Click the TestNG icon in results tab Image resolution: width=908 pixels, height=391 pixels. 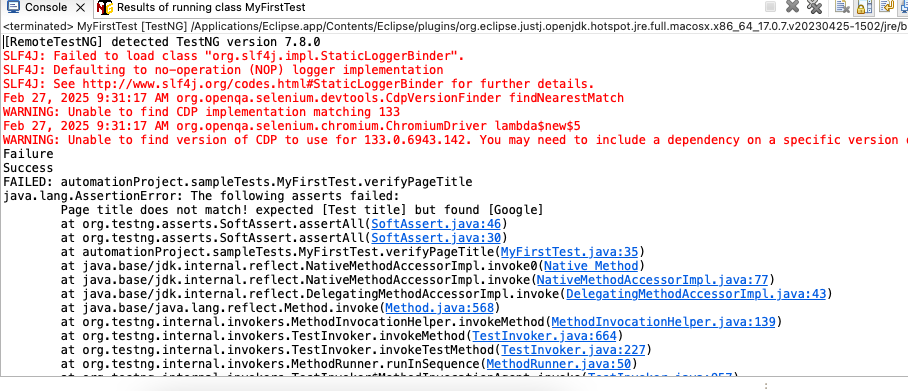click(105, 8)
